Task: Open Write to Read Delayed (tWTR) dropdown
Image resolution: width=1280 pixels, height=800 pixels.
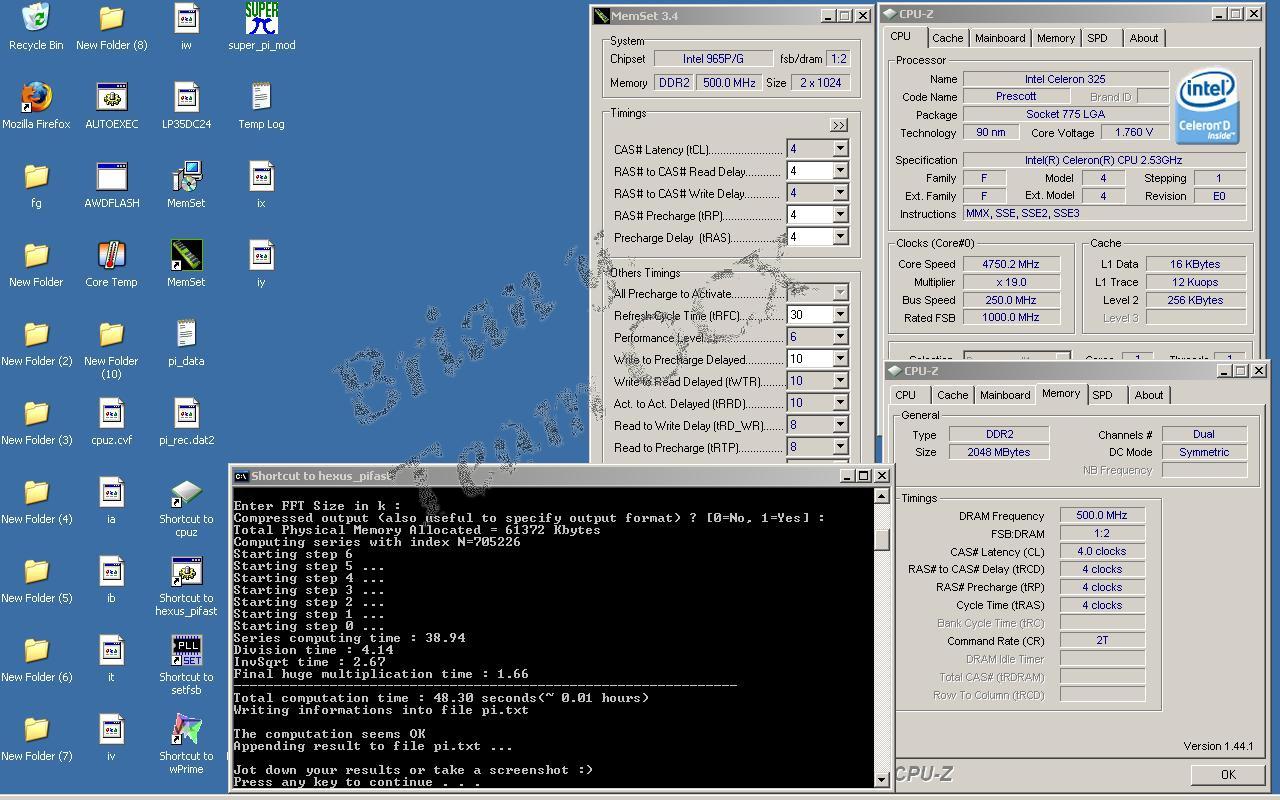Action: click(840, 381)
